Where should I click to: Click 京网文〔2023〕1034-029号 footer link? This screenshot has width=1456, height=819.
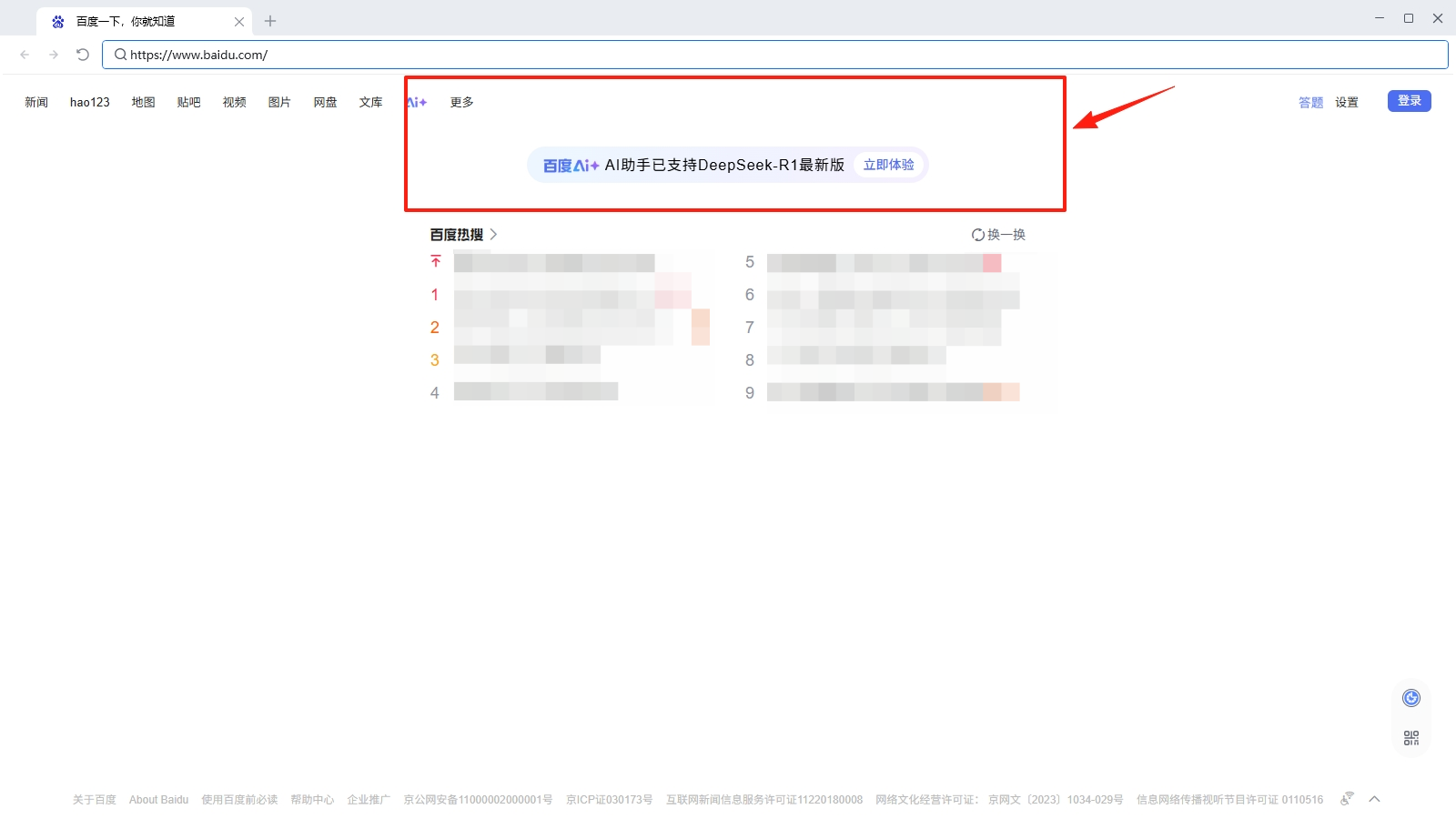(1056, 800)
